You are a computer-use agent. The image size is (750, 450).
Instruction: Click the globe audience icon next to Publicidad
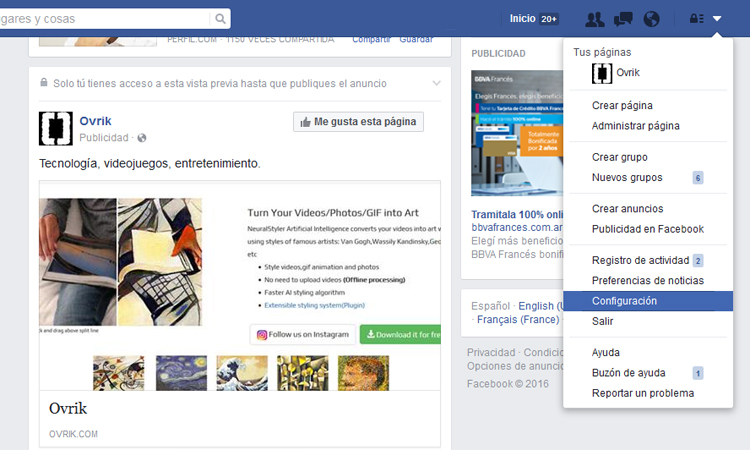coord(142,138)
